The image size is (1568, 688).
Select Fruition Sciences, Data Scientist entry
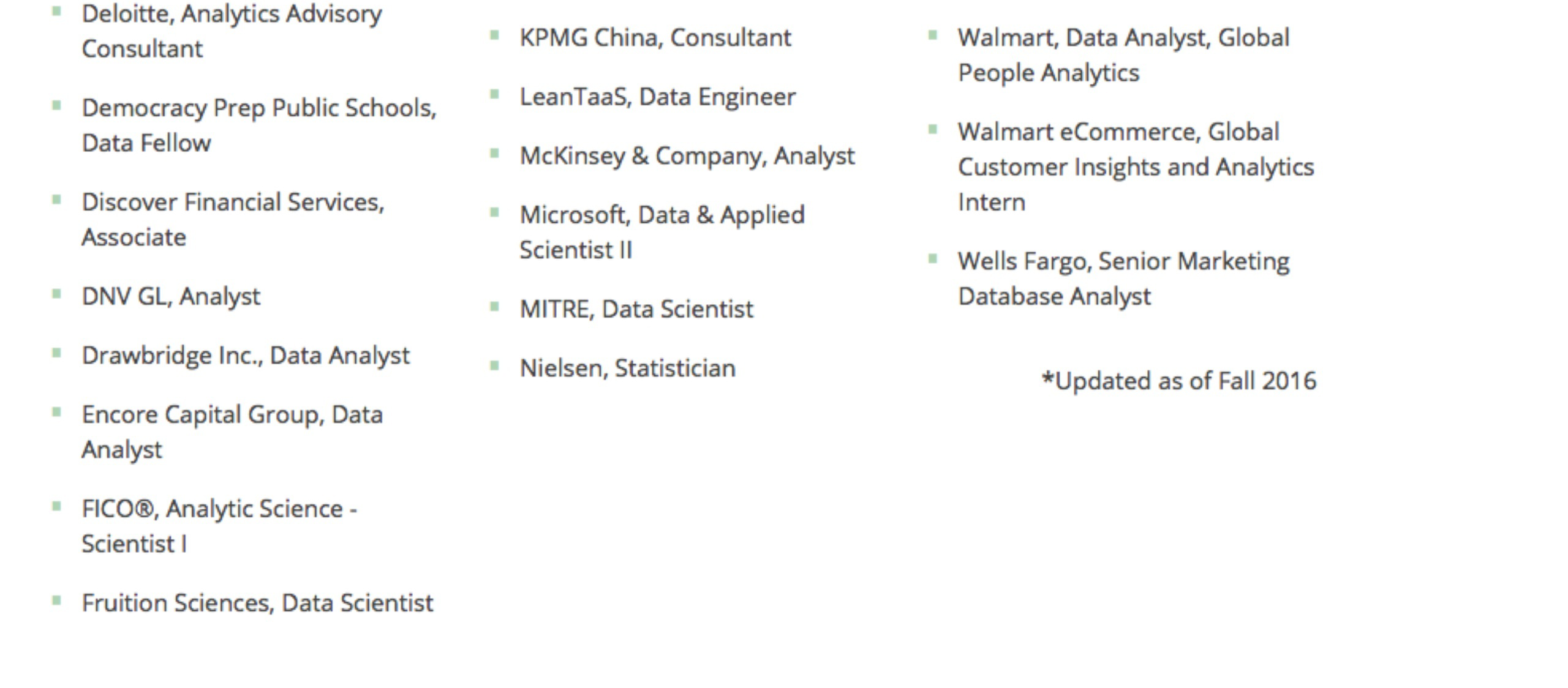(x=257, y=603)
